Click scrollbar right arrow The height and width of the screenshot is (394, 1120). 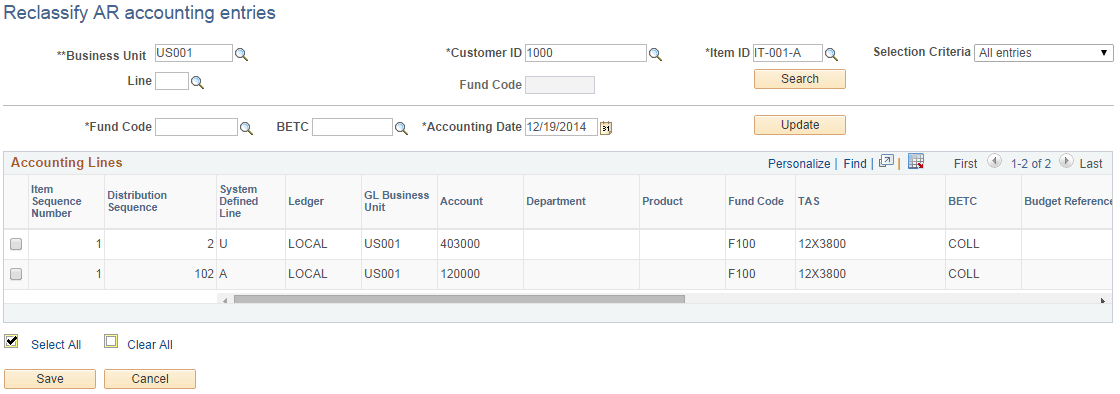[x=1102, y=300]
